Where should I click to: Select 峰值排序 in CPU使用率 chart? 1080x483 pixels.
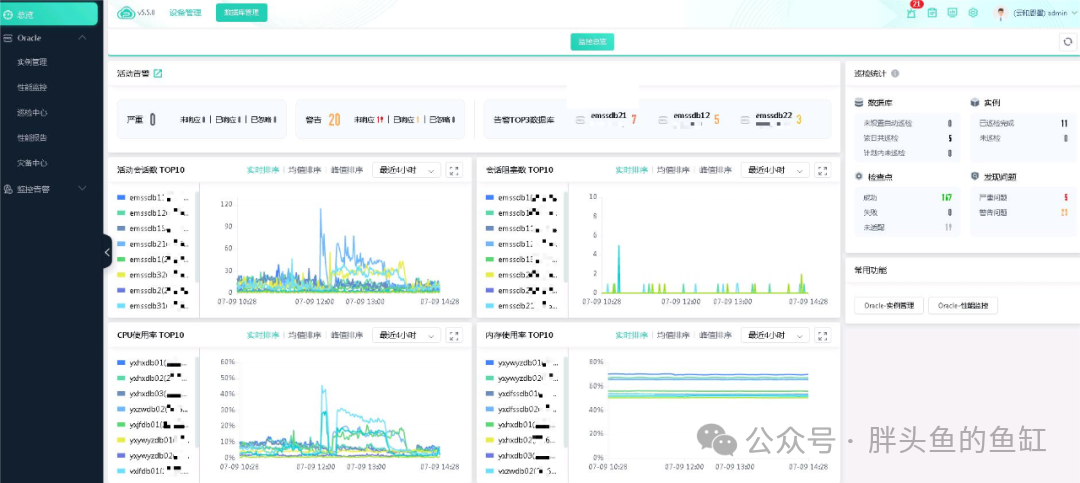click(346, 336)
